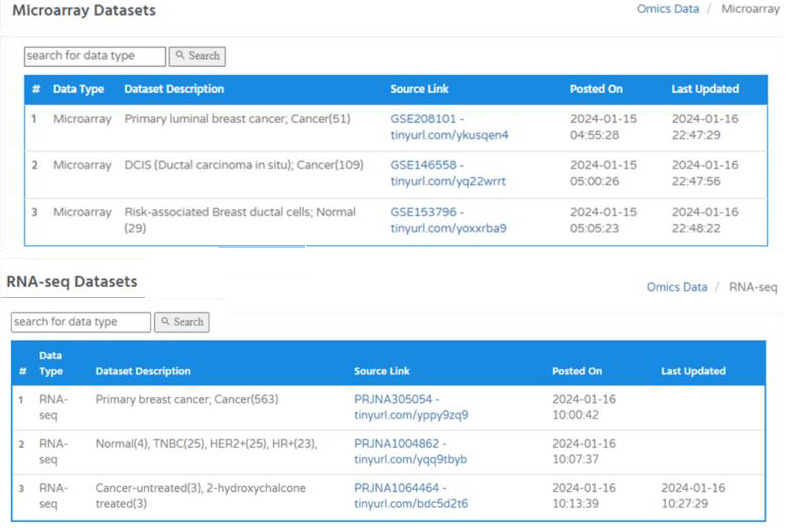
Task: Click the RNA-seq search input field
Action: tap(81, 322)
